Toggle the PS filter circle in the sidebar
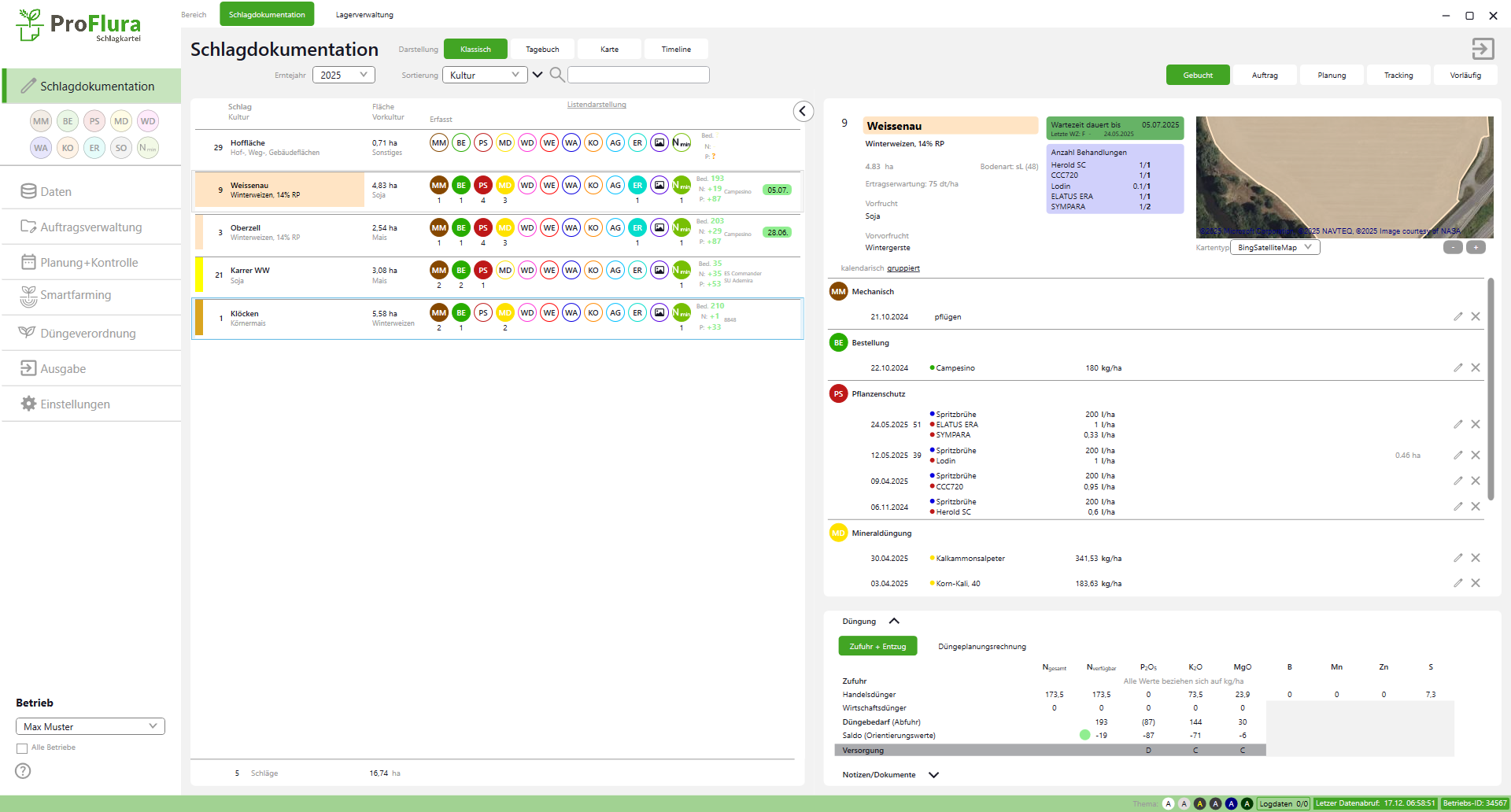 [94, 121]
